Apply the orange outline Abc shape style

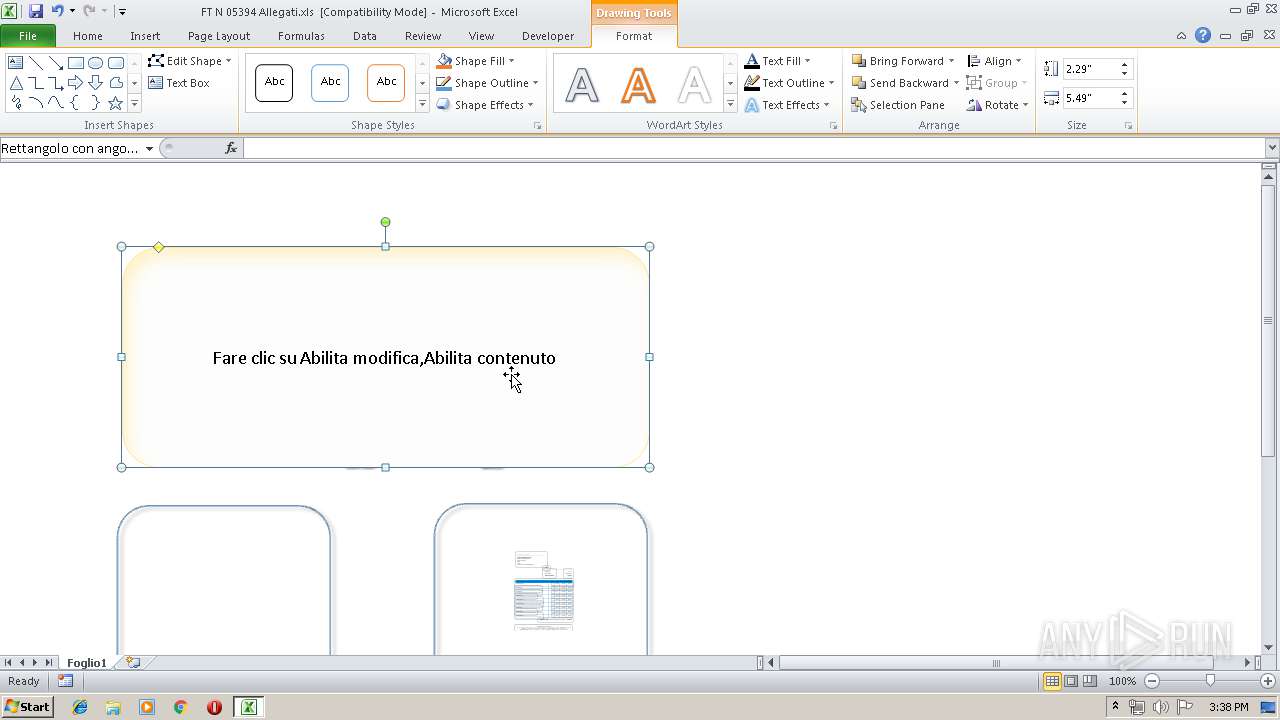pyautogui.click(x=386, y=83)
